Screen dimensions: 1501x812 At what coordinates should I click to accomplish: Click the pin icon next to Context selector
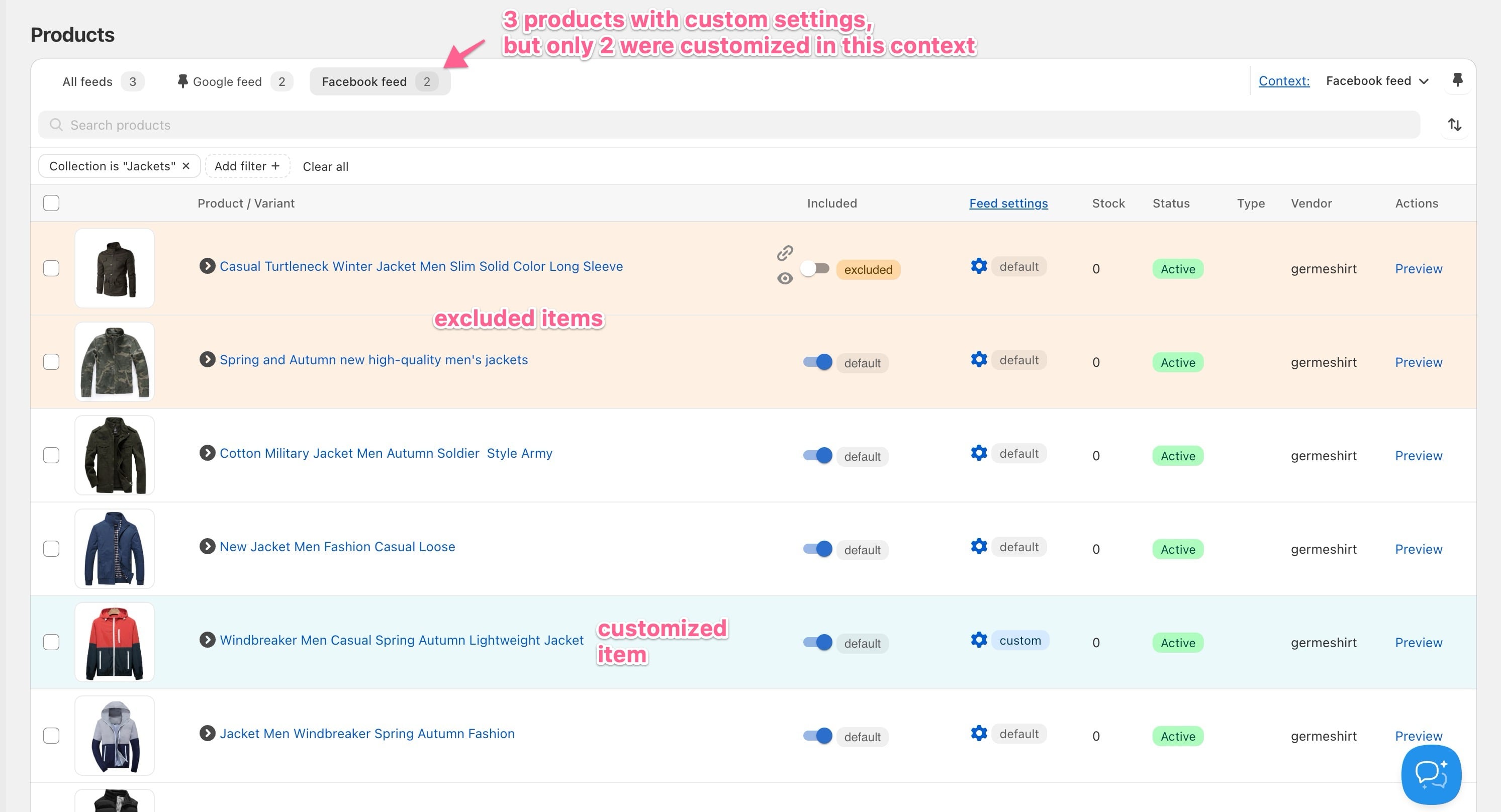click(1457, 80)
